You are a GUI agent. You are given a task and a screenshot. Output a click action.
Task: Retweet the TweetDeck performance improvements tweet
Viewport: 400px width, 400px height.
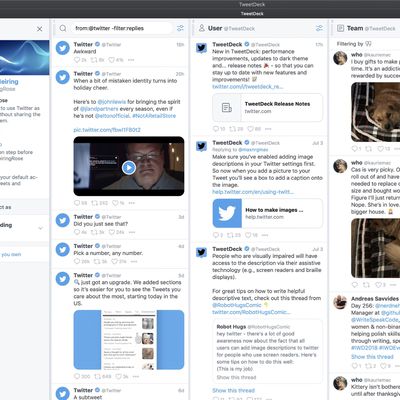click(x=232, y=129)
